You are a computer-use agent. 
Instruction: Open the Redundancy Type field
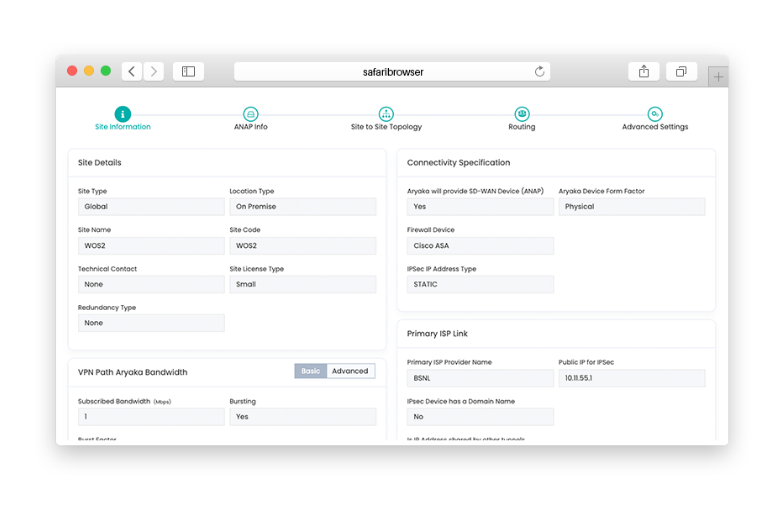[151, 323]
